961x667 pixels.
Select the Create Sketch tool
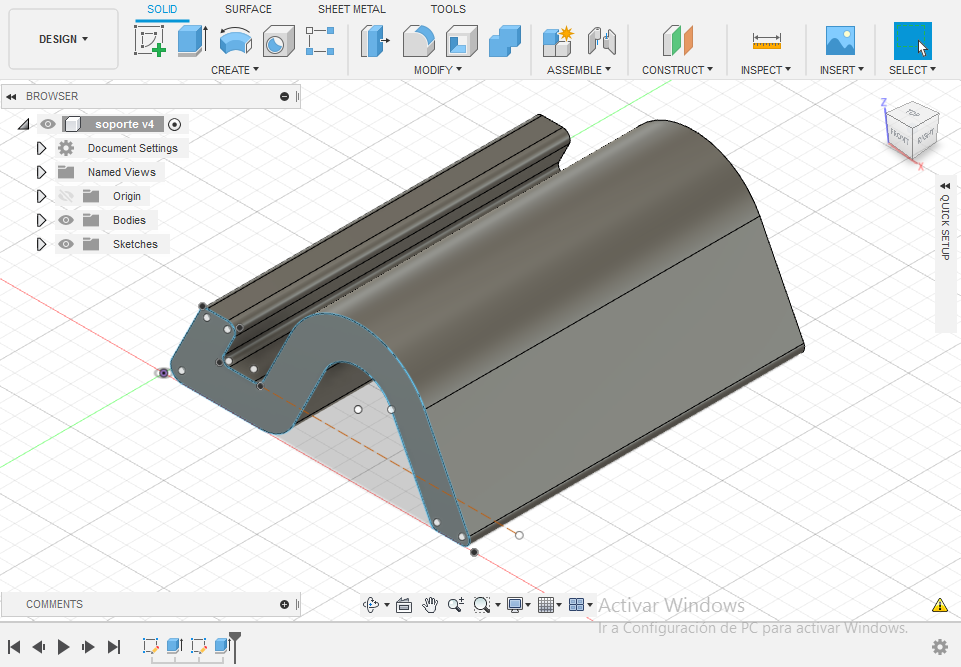coord(150,40)
